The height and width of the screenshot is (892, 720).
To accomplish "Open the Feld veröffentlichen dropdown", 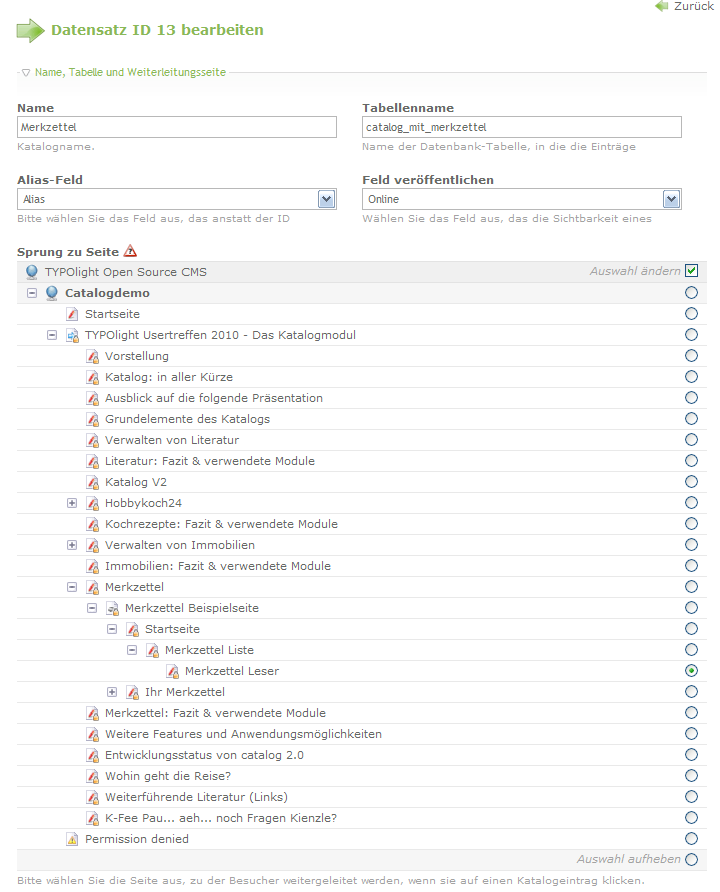I will point(671,199).
